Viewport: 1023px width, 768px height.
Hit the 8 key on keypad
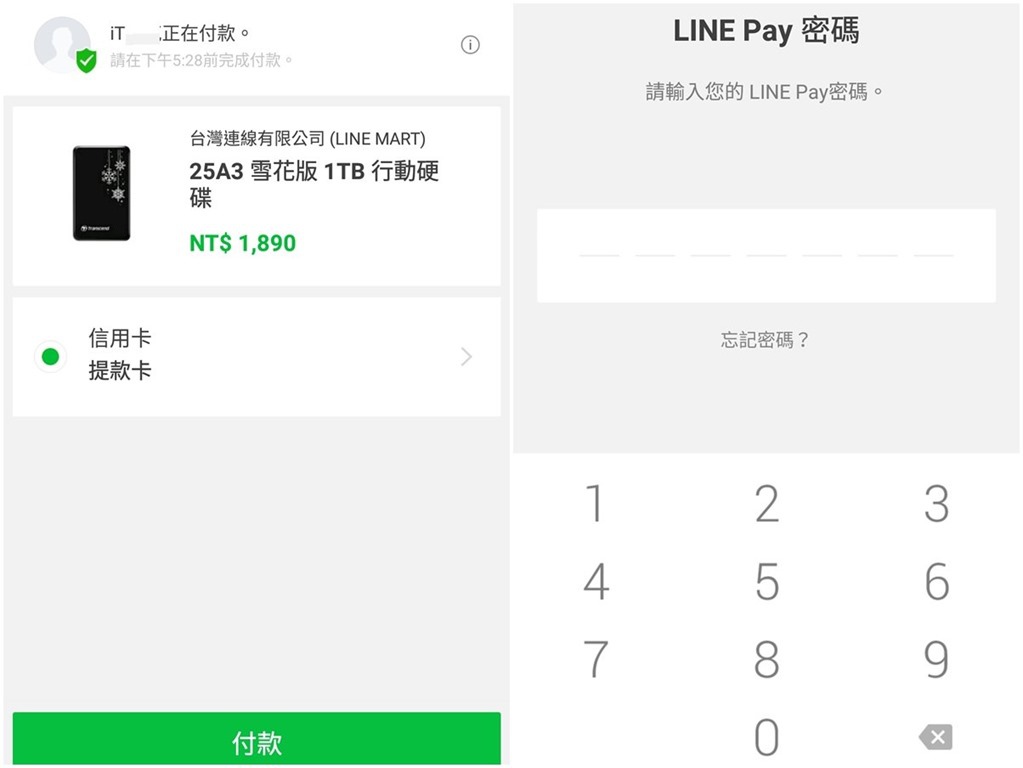[766, 660]
